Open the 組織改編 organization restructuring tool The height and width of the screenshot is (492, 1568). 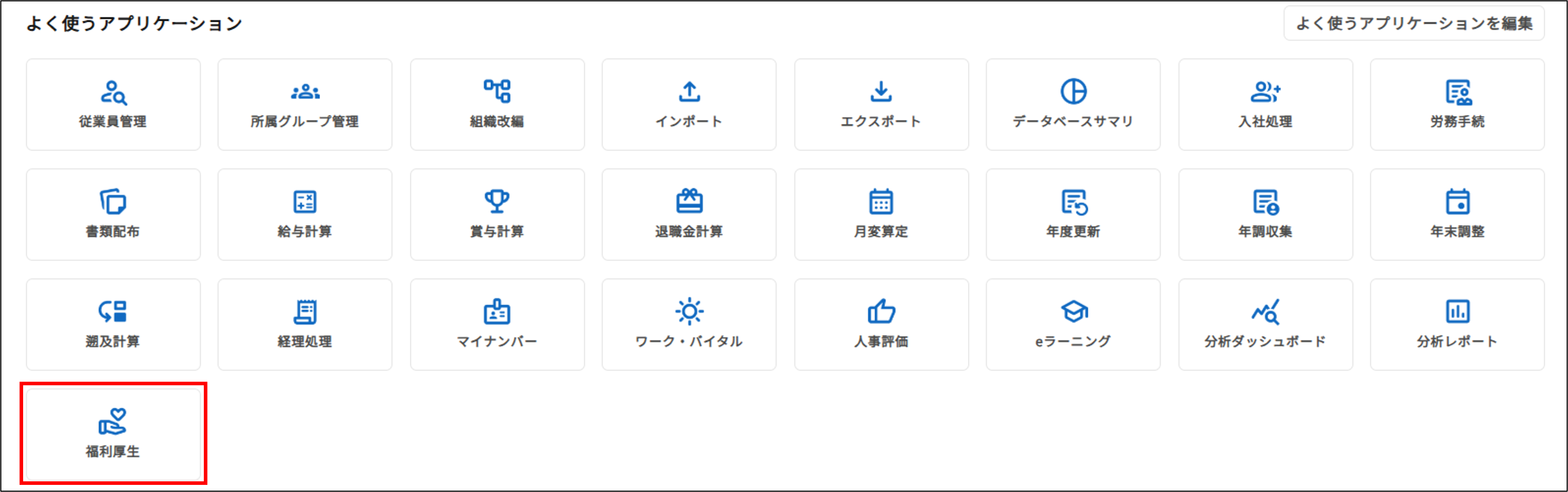[497, 105]
